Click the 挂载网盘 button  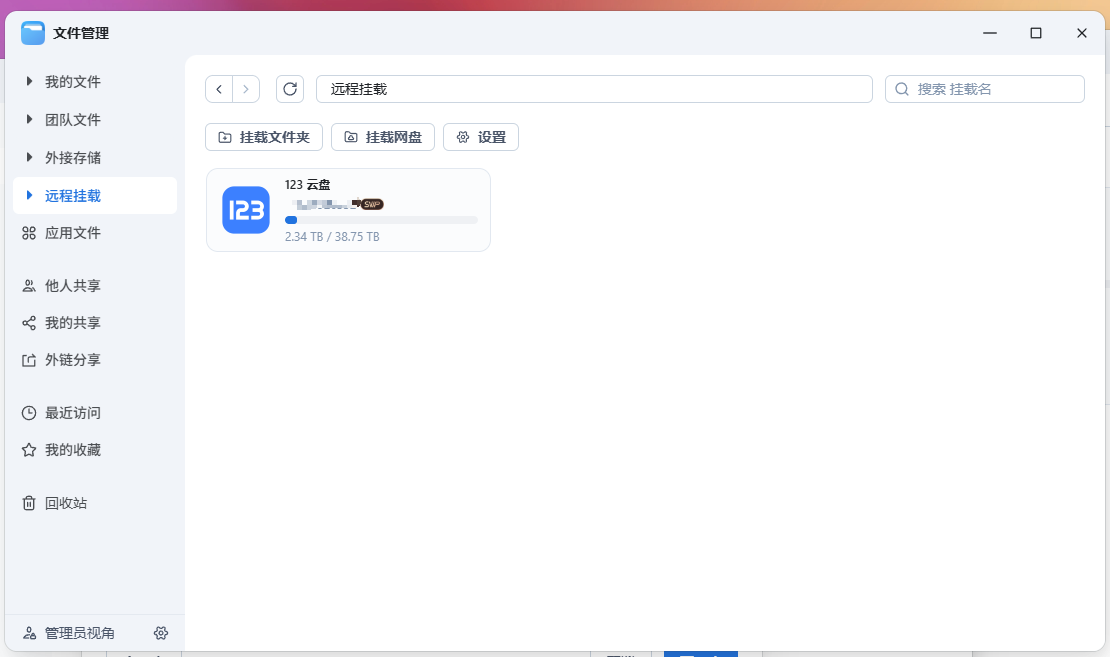(383, 137)
